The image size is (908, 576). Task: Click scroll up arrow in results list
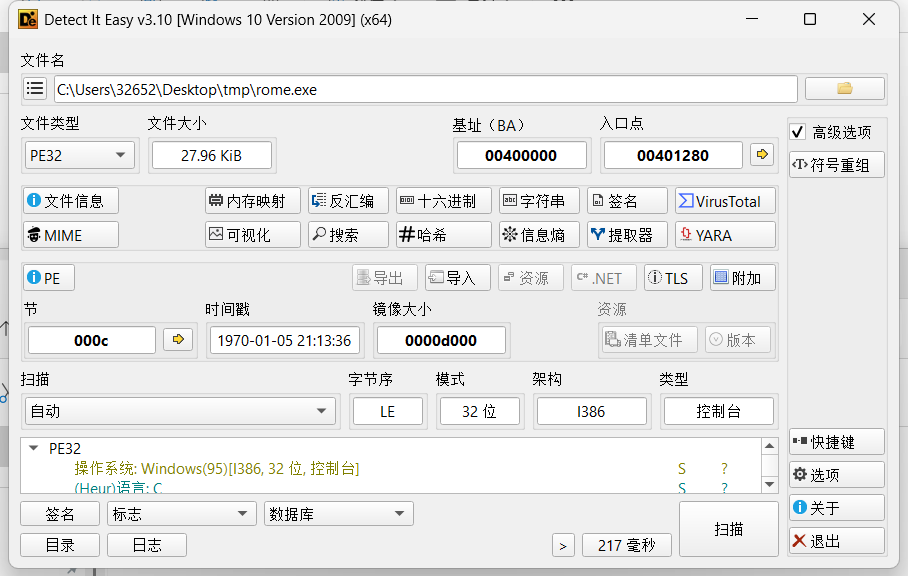(769, 446)
